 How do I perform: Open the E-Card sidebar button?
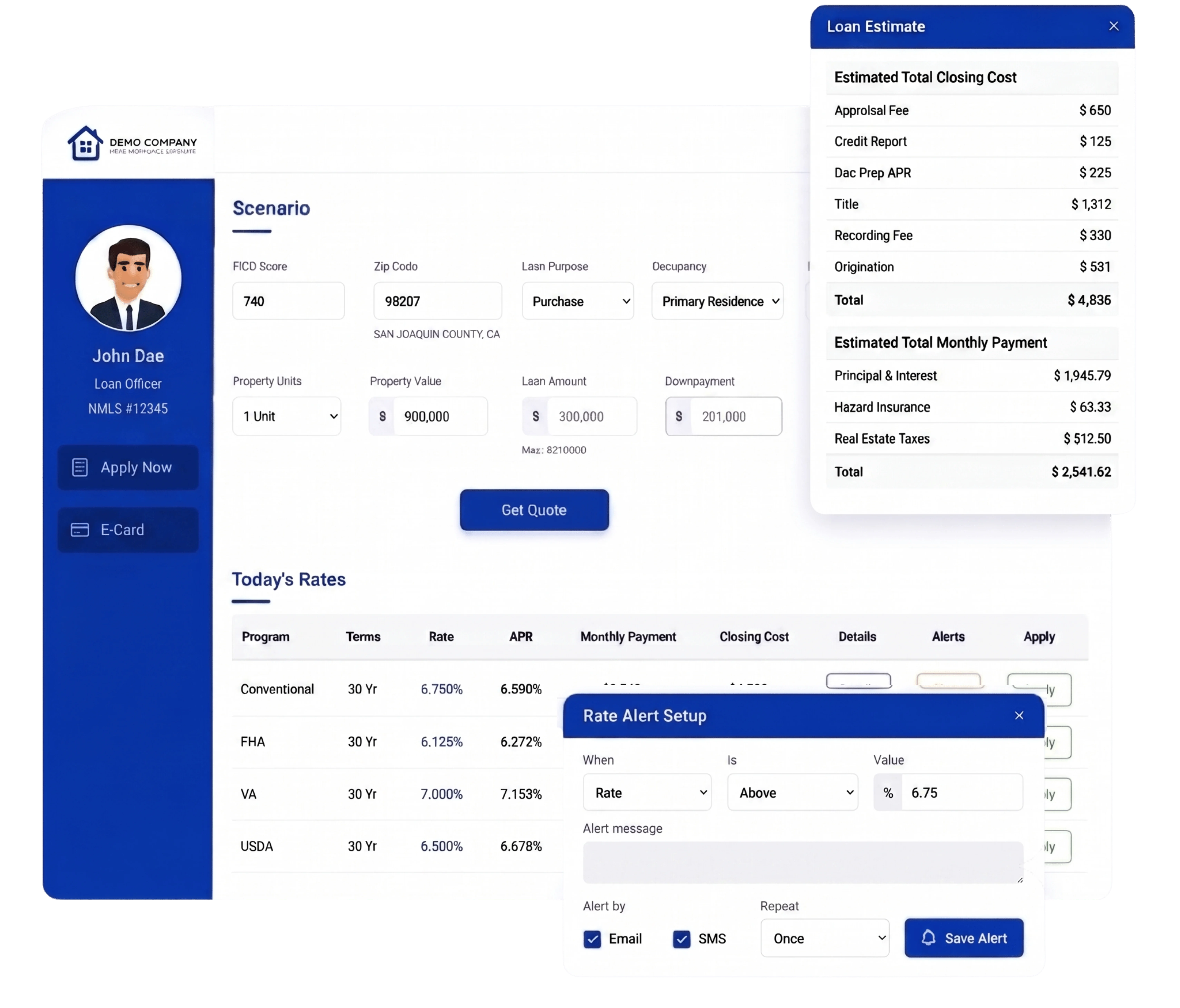coord(128,530)
